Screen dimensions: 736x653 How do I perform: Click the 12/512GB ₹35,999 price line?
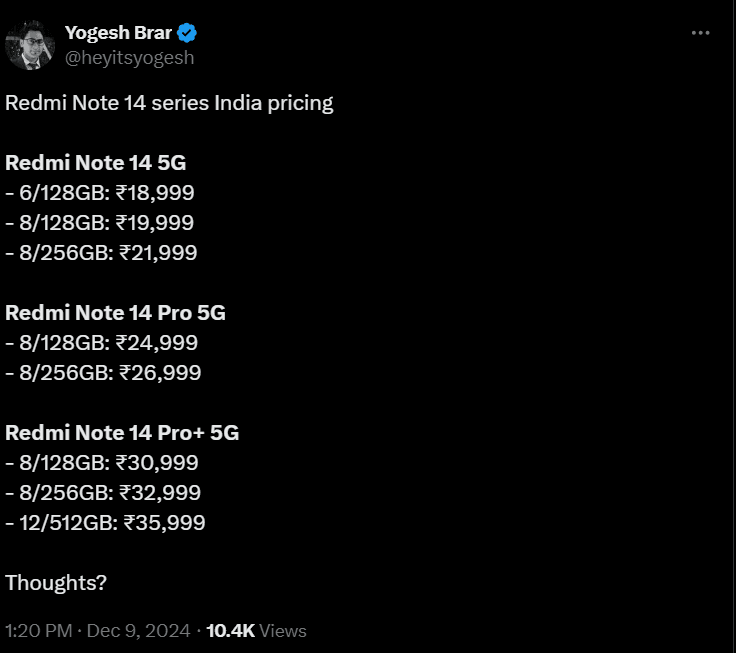click(105, 523)
